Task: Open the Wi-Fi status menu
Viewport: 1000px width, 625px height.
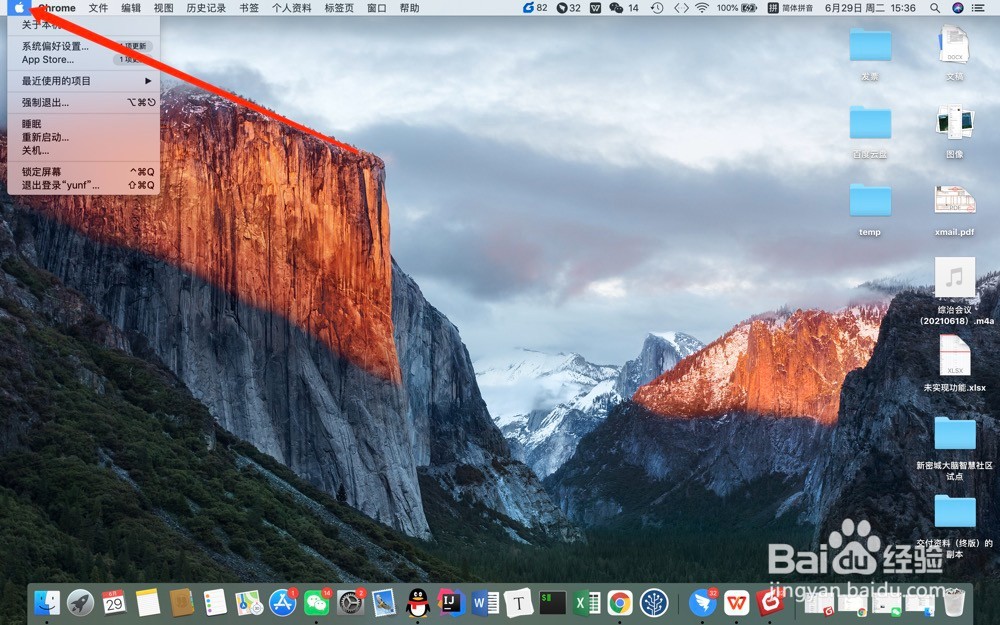Action: tap(702, 8)
